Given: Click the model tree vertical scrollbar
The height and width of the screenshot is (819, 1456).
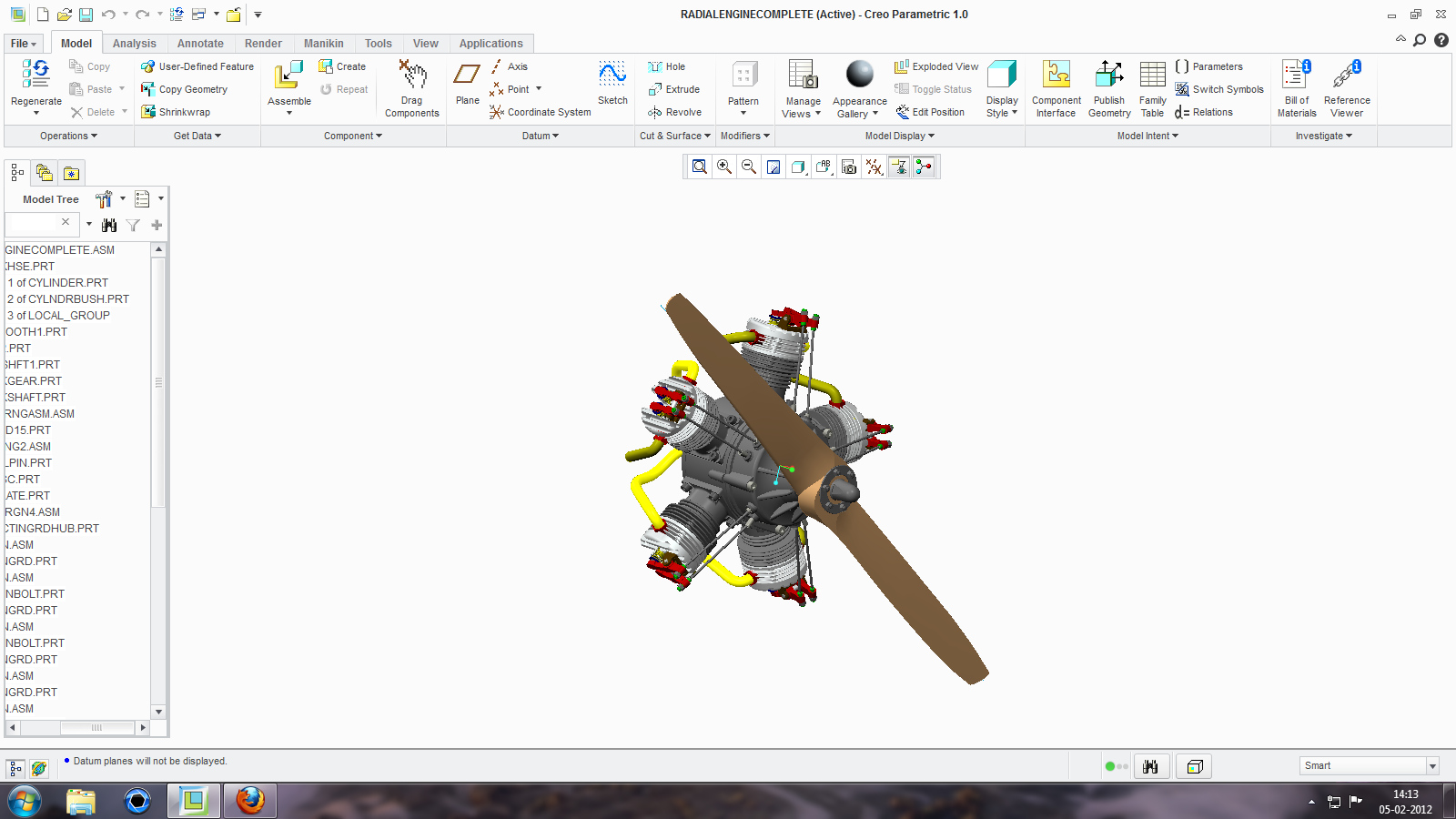Looking at the screenshot, I should [x=158, y=382].
